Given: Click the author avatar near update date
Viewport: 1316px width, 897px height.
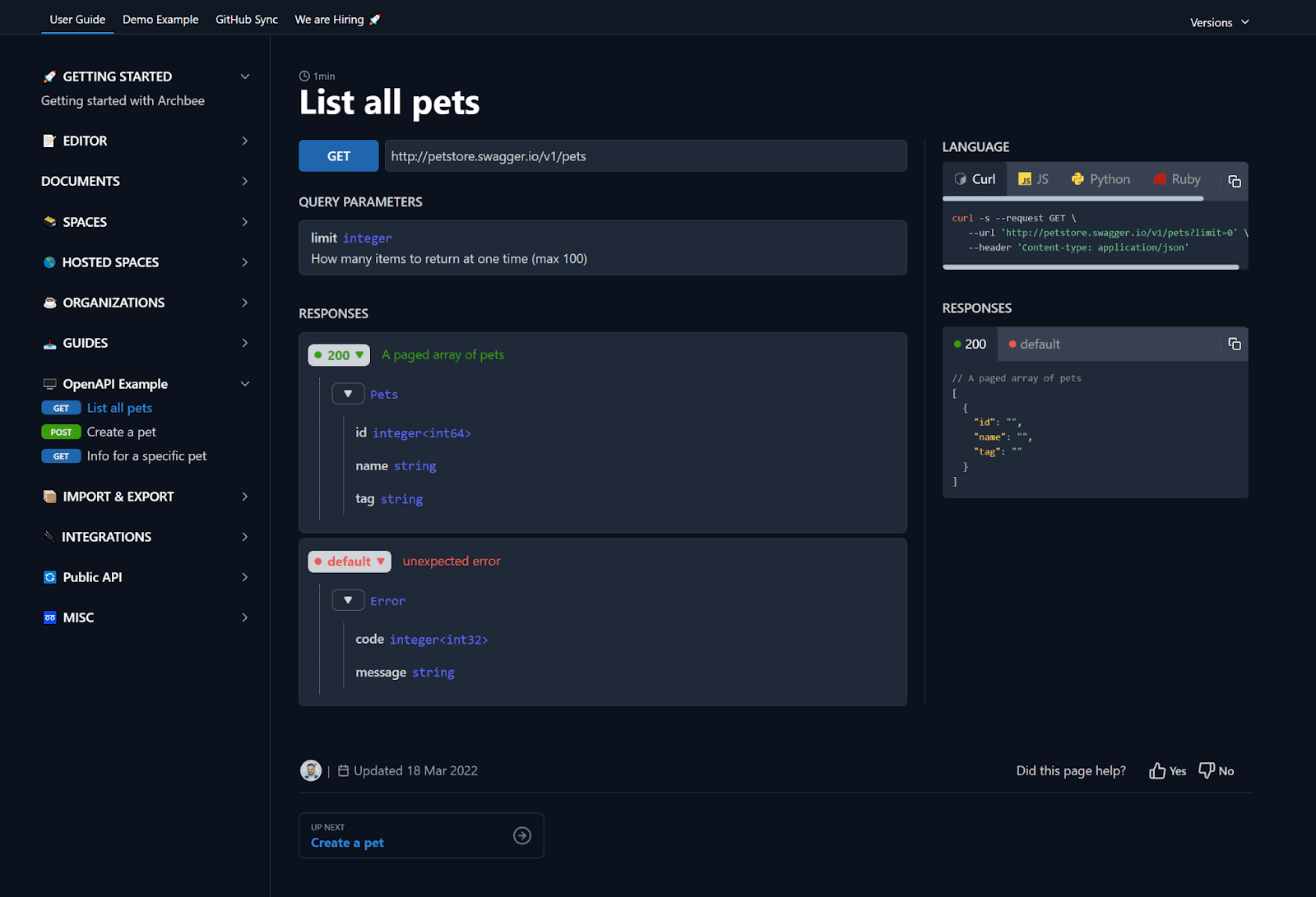Looking at the screenshot, I should click(x=311, y=770).
